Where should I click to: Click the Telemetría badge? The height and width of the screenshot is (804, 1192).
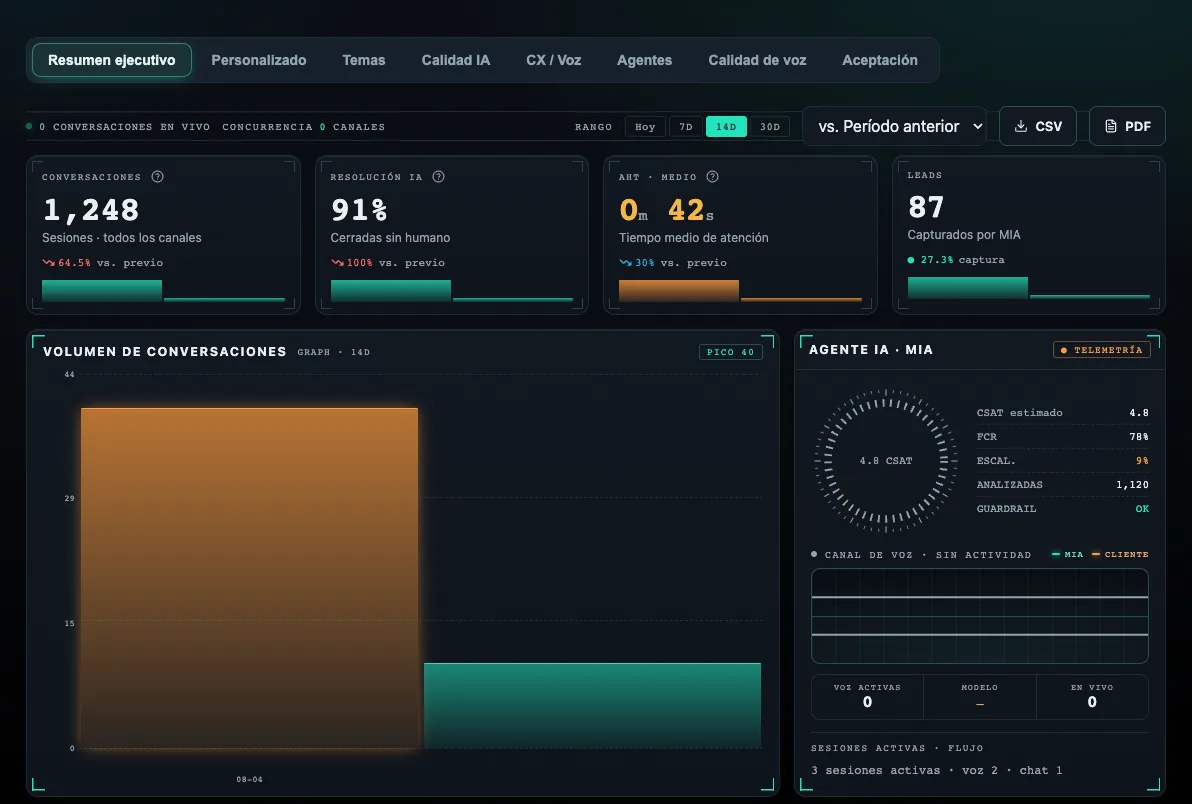point(1102,350)
